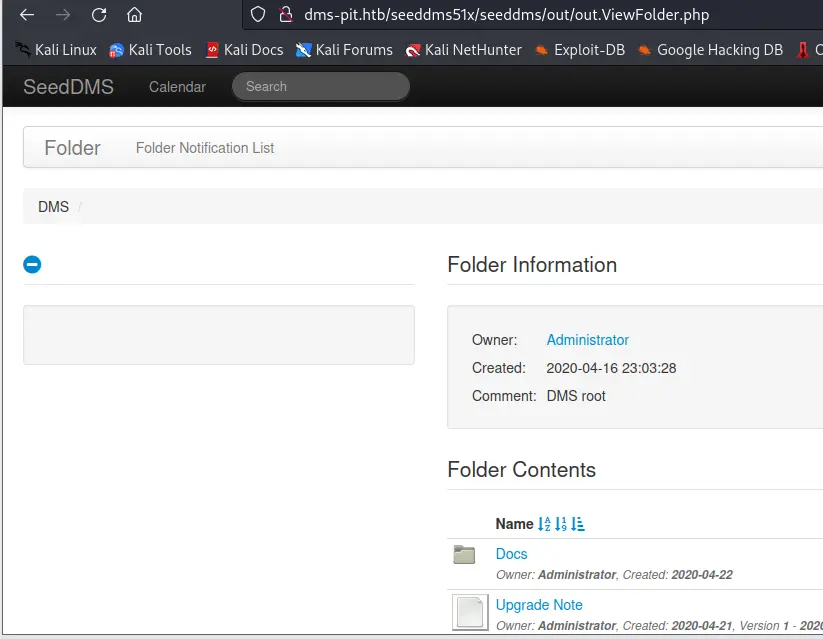
Task: Open the browser home page icon
Action: (134, 15)
